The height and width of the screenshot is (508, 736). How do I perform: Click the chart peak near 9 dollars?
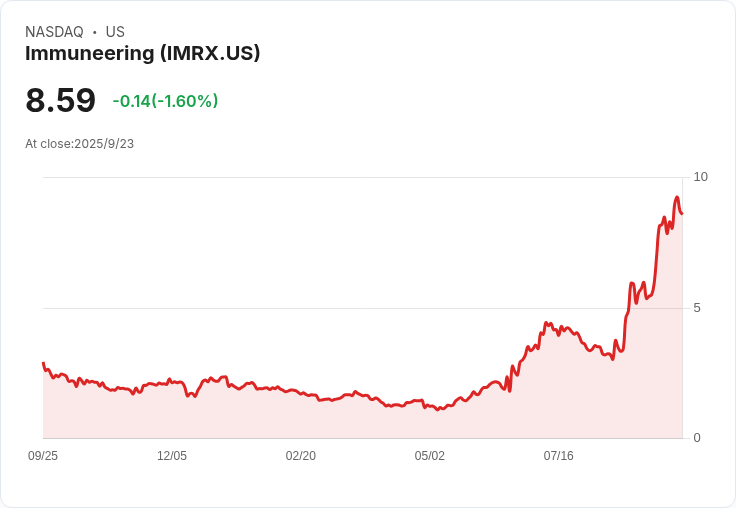point(677,197)
